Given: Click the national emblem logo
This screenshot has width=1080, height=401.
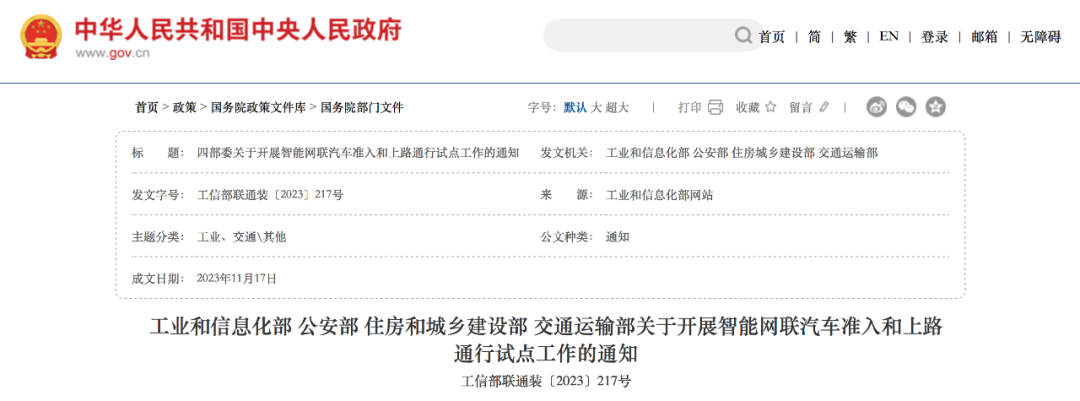Looking at the screenshot, I should pos(42,38).
